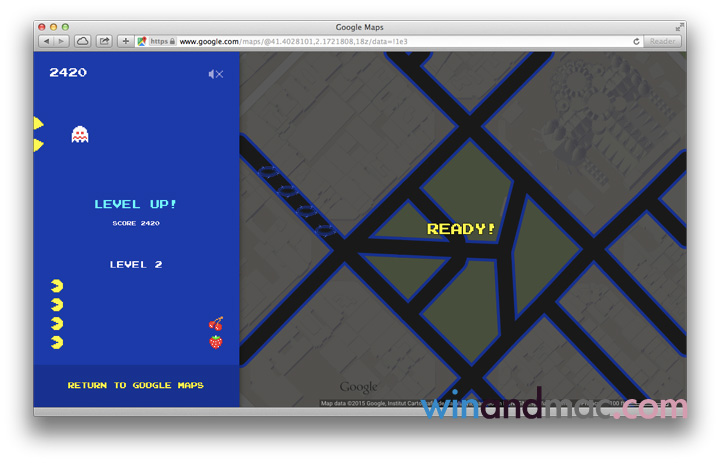Click the strawberry fruit icon
The image size is (720, 463).
coord(216,342)
